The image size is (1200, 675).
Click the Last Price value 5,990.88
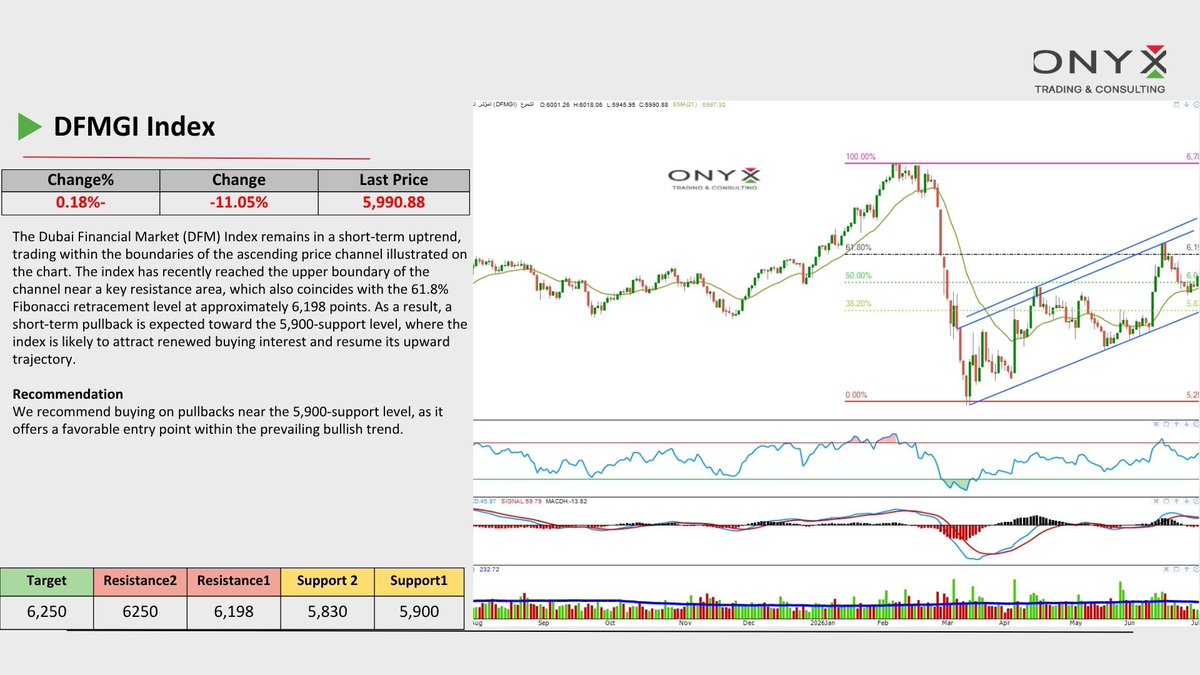tap(393, 203)
